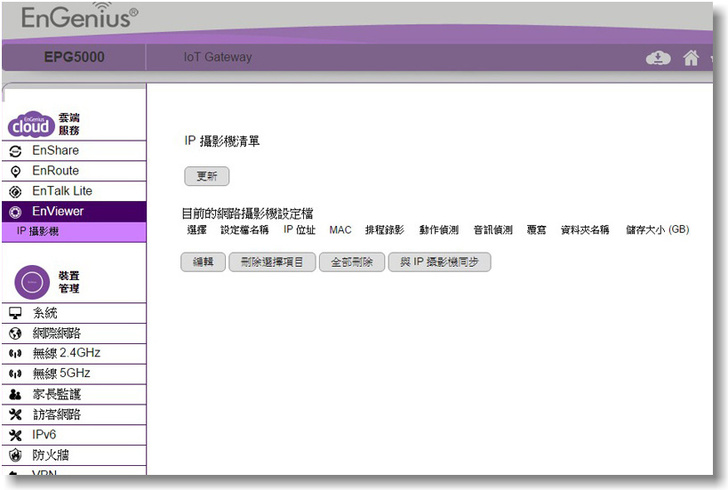
Task: Click the EnRoute location pin icon
Action: click(x=15, y=171)
